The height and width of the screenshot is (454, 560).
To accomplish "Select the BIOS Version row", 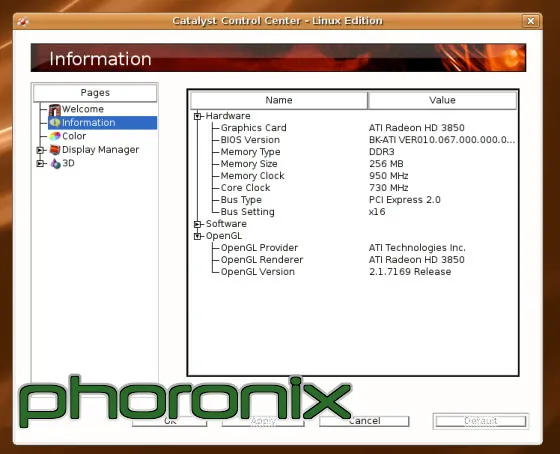I will tap(250, 140).
